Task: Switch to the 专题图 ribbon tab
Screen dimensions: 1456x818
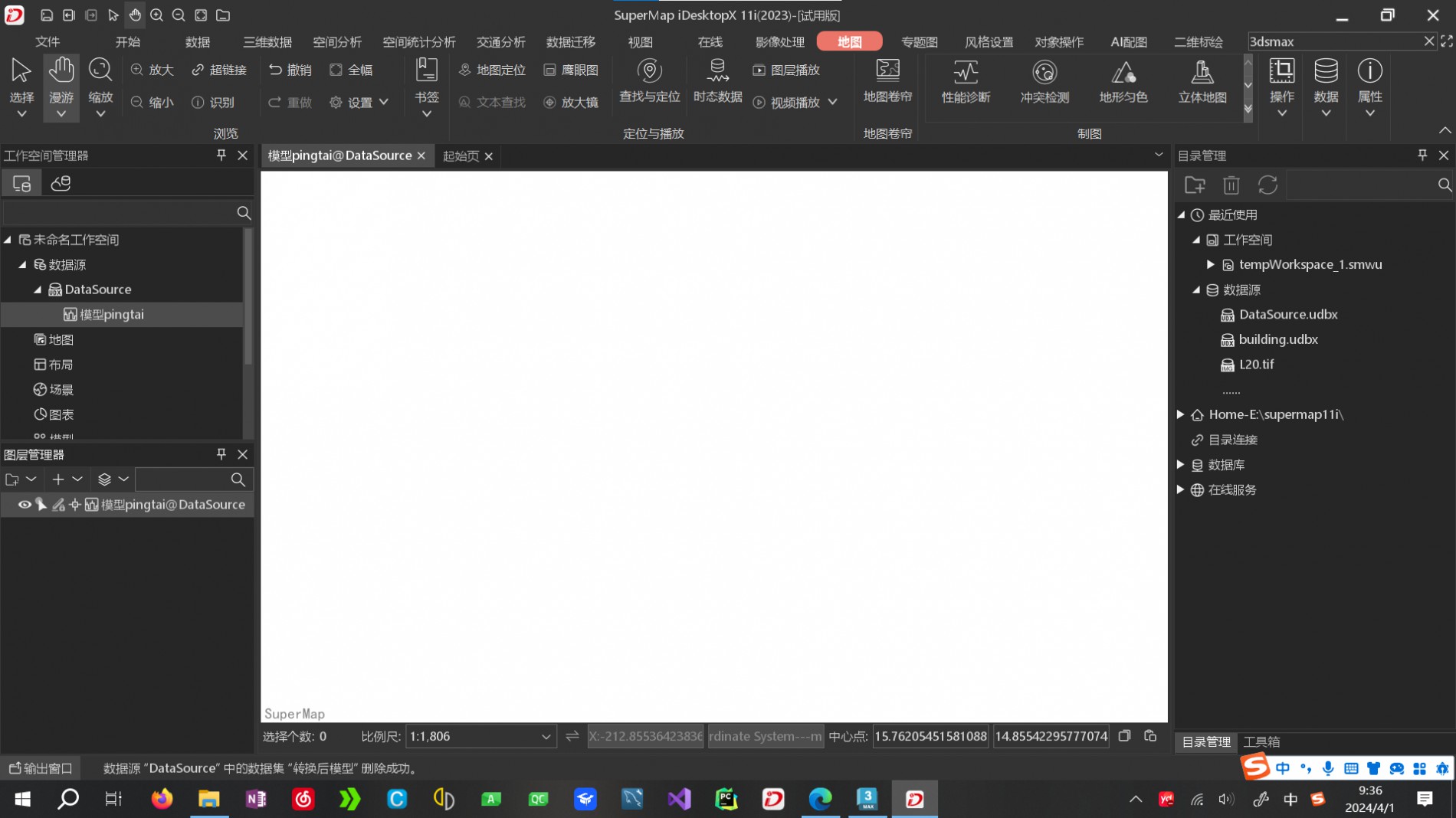Action: [920, 41]
